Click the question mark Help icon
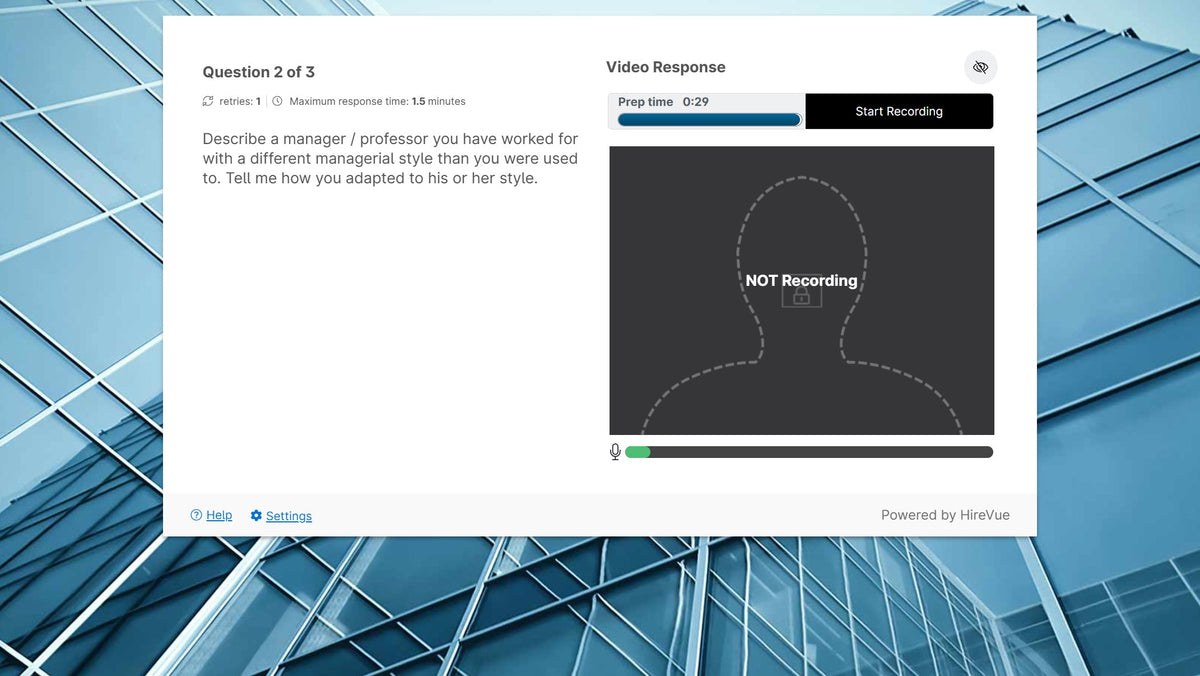Screen dimensions: 1200x676 196,515
